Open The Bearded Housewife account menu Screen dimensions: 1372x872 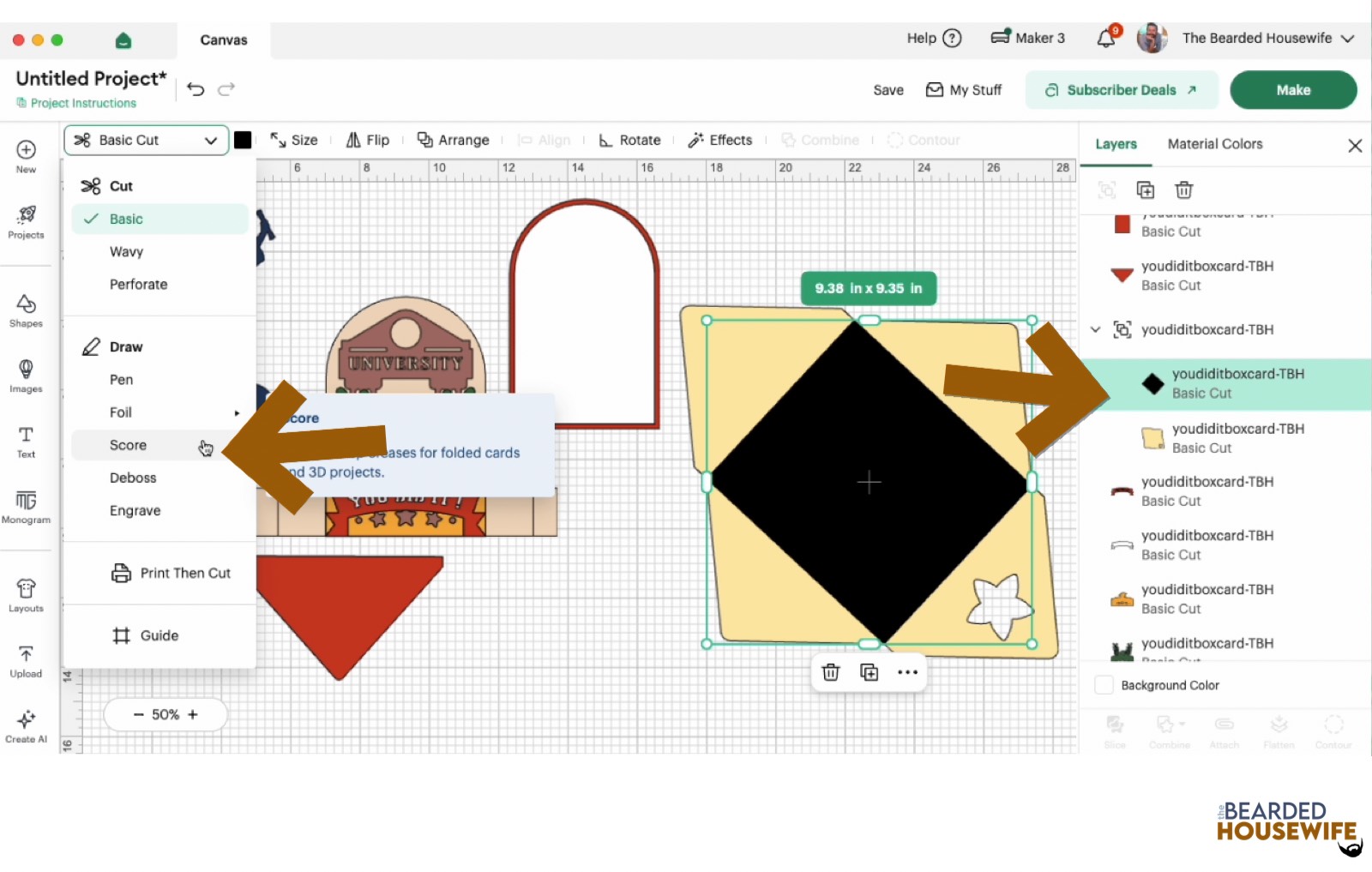pos(1246,38)
